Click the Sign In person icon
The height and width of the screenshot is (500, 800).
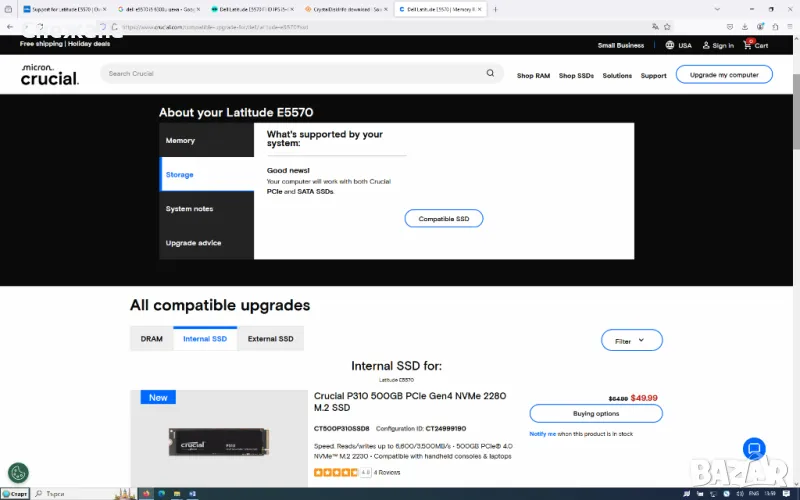coord(706,45)
